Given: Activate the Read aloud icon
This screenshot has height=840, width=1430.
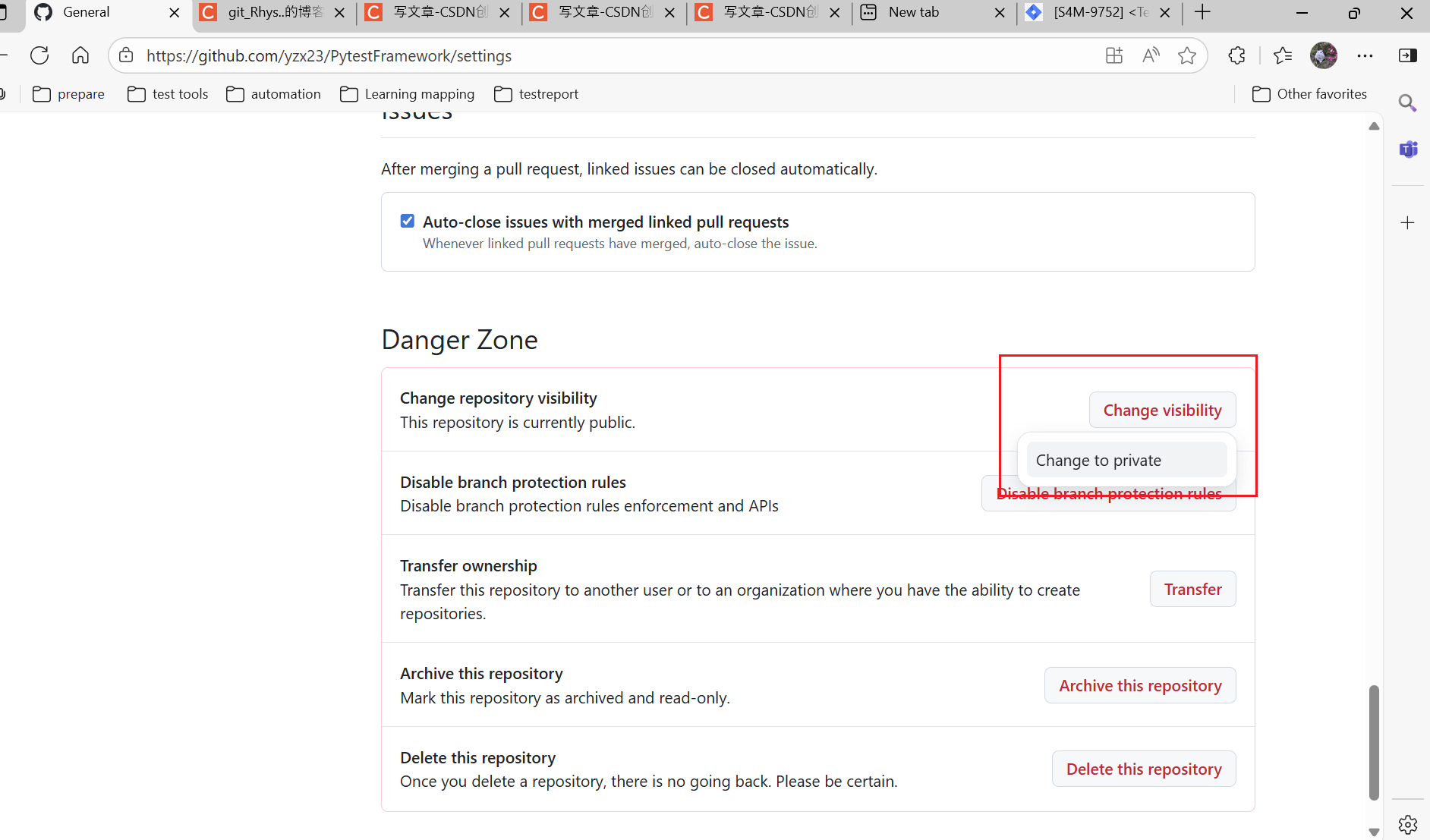Looking at the screenshot, I should 1151,55.
